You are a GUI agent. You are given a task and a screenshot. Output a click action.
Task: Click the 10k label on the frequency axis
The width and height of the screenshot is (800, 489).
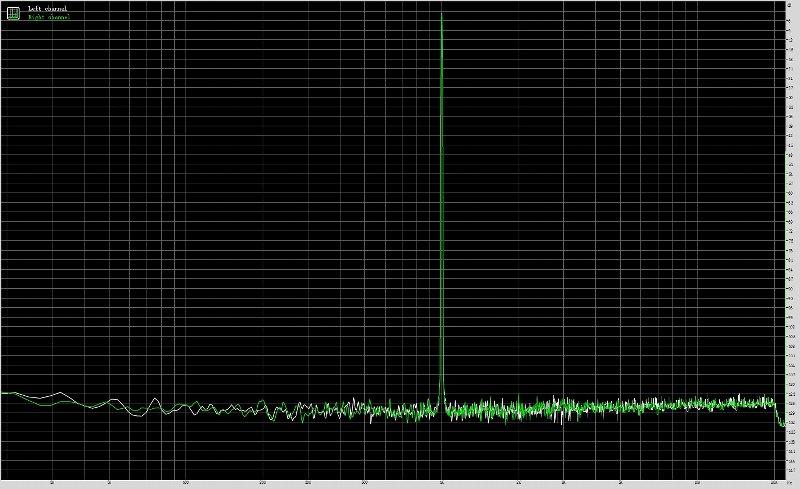tap(698, 483)
